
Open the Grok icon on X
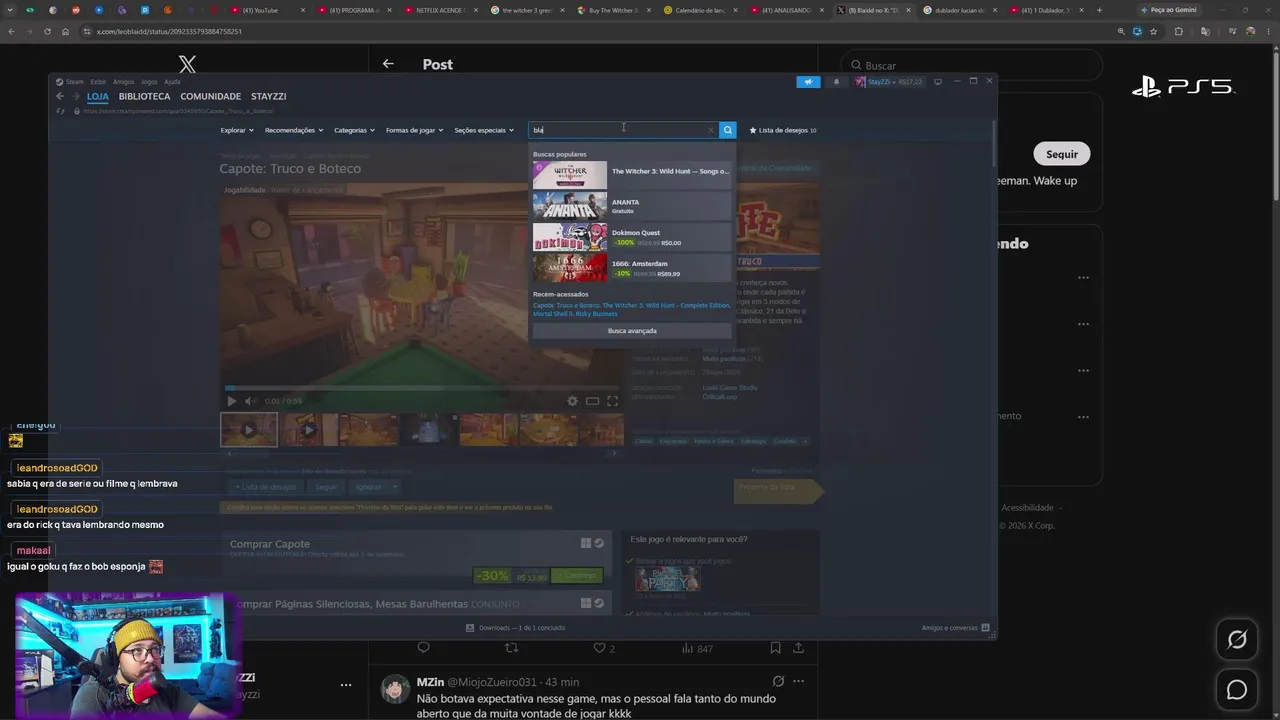1237,640
